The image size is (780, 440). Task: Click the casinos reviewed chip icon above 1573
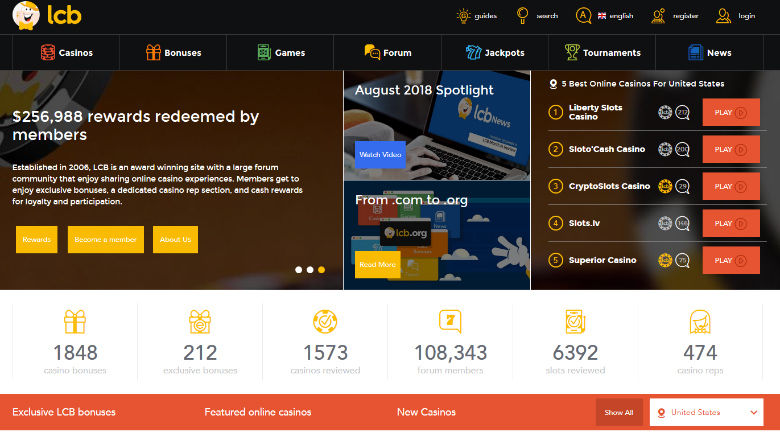[325, 322]
